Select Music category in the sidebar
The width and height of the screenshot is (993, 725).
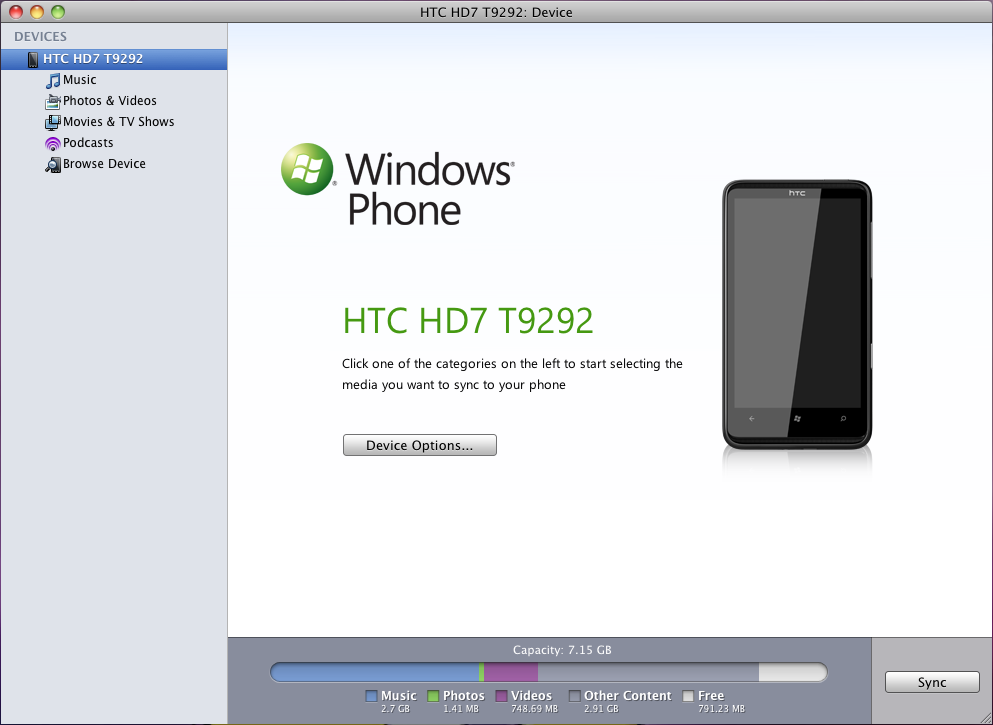tap(80, 80)
